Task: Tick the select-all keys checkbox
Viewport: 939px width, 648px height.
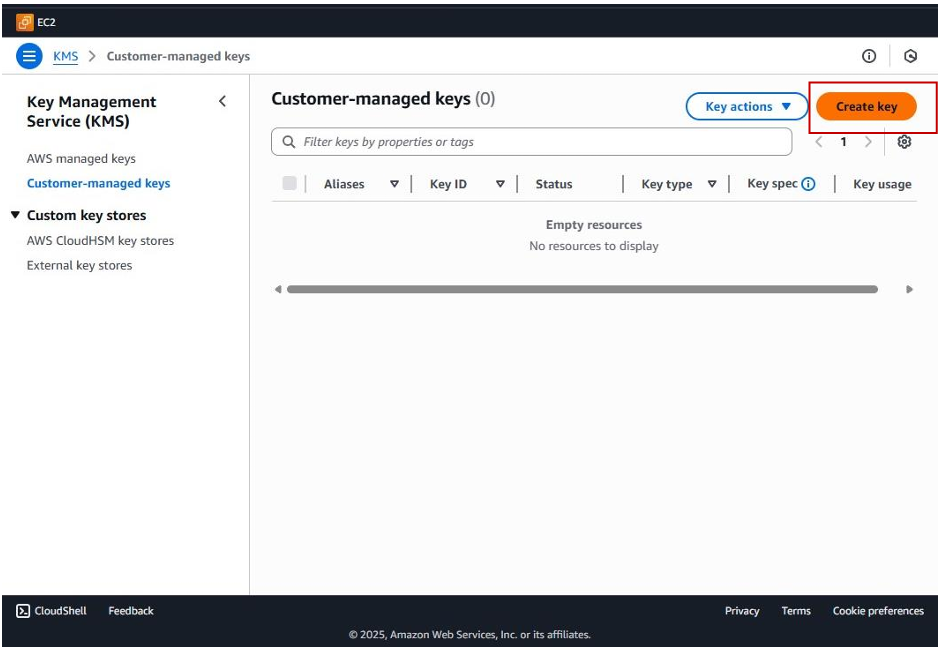Action: [289, 183]
